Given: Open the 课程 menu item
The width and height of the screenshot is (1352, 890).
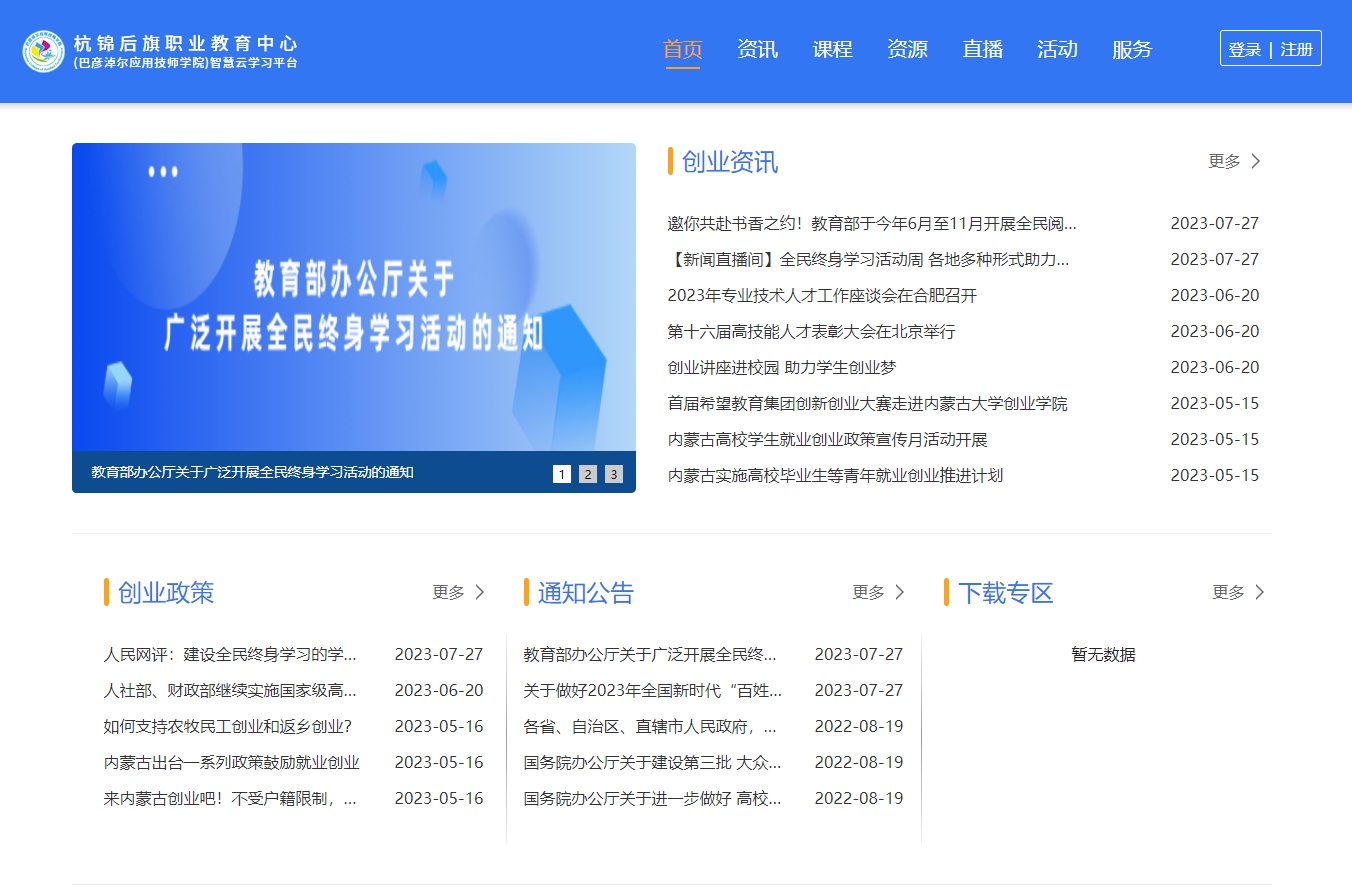Looking at the screenshot, I should point(833,48).
